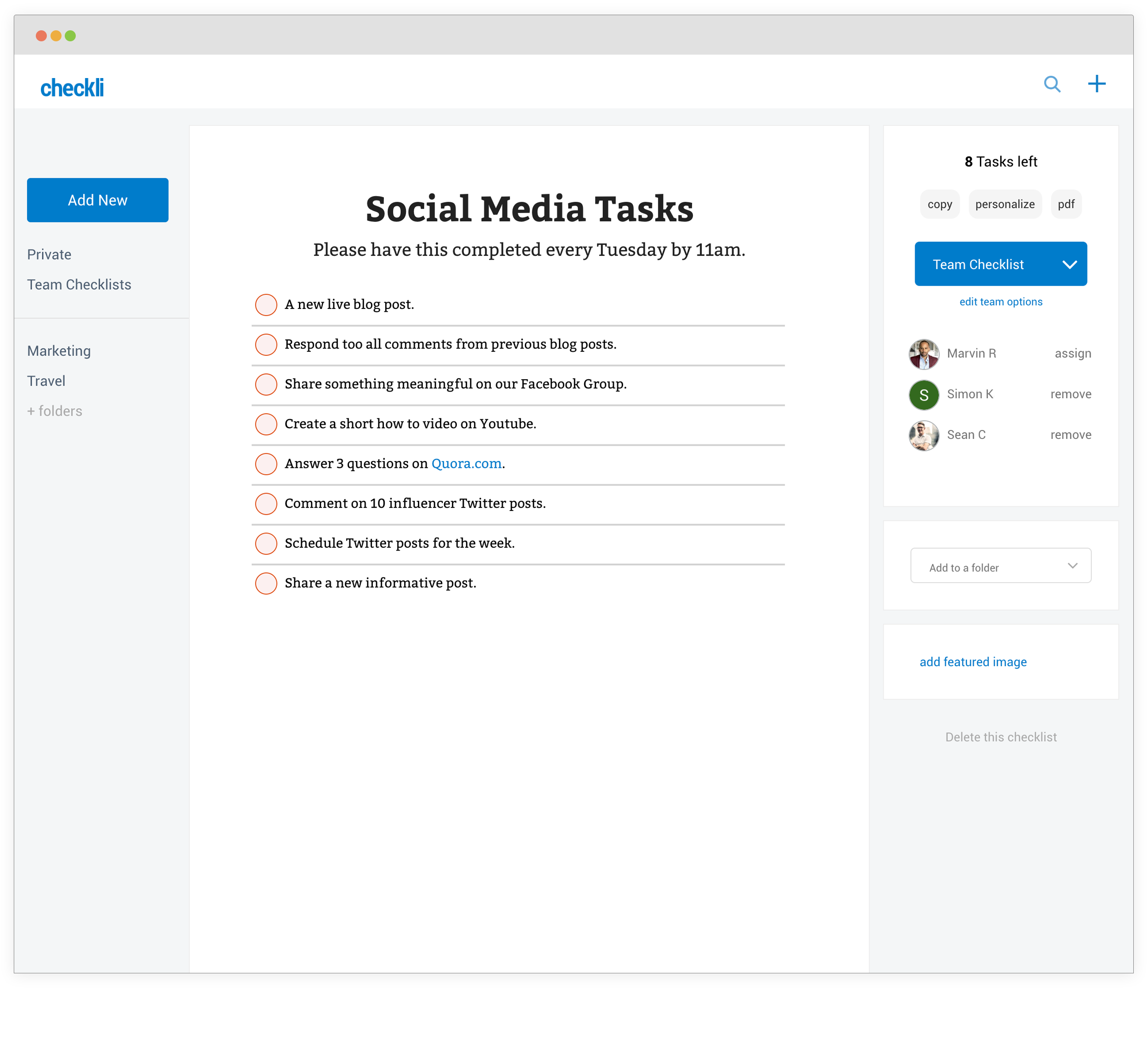Check the Facebook Group sharing task

click(x=266, y=384)
